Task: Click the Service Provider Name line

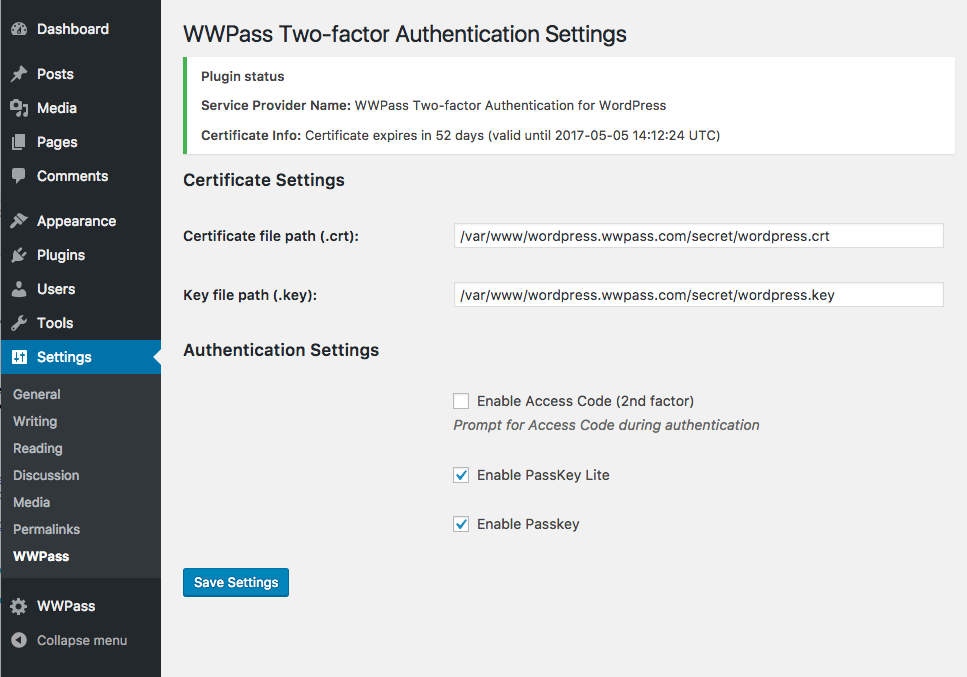Action: [x=434, y=105]
